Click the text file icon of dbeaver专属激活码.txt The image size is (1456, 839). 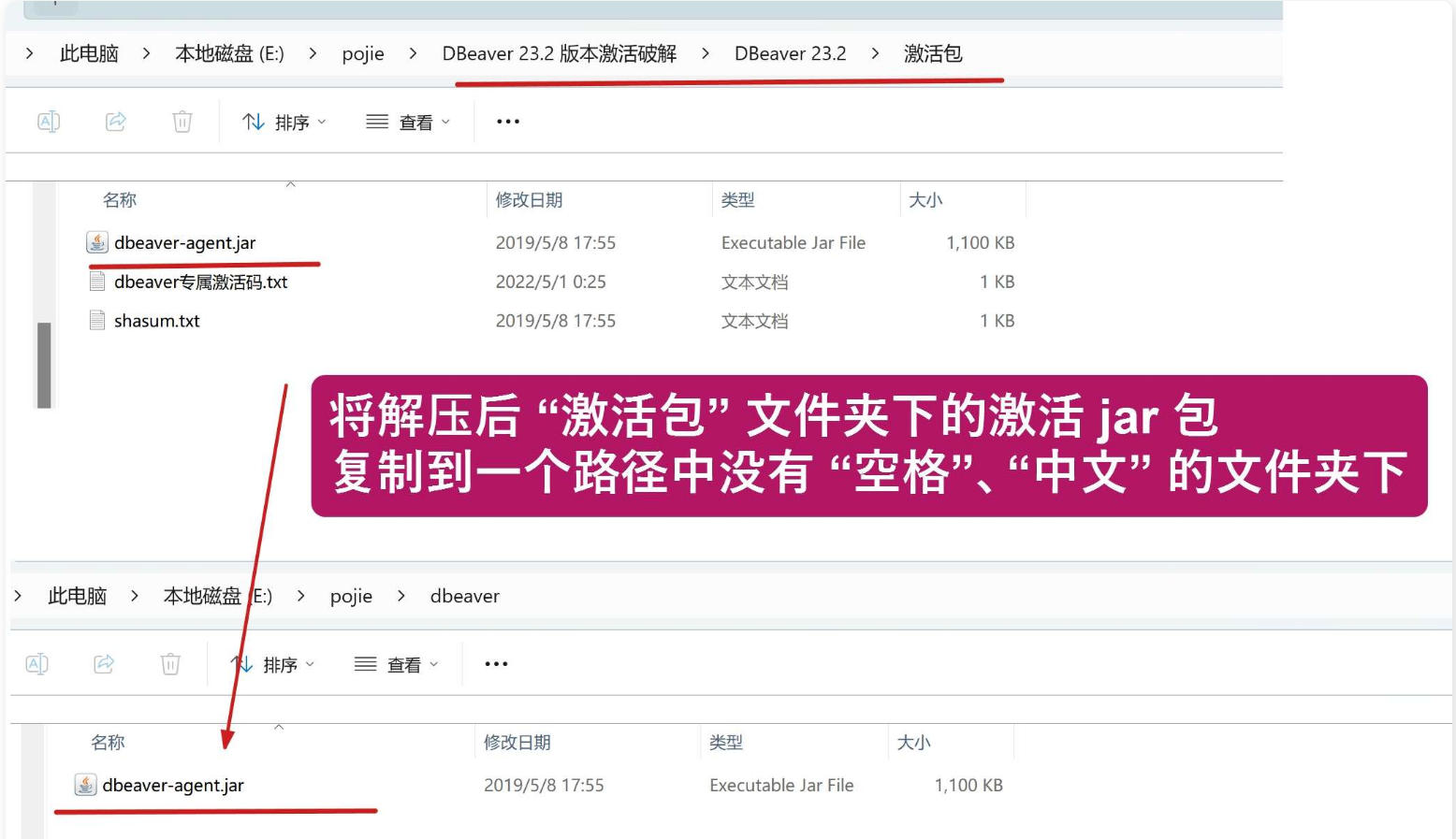pyautogui.click(x=97, y=281)
